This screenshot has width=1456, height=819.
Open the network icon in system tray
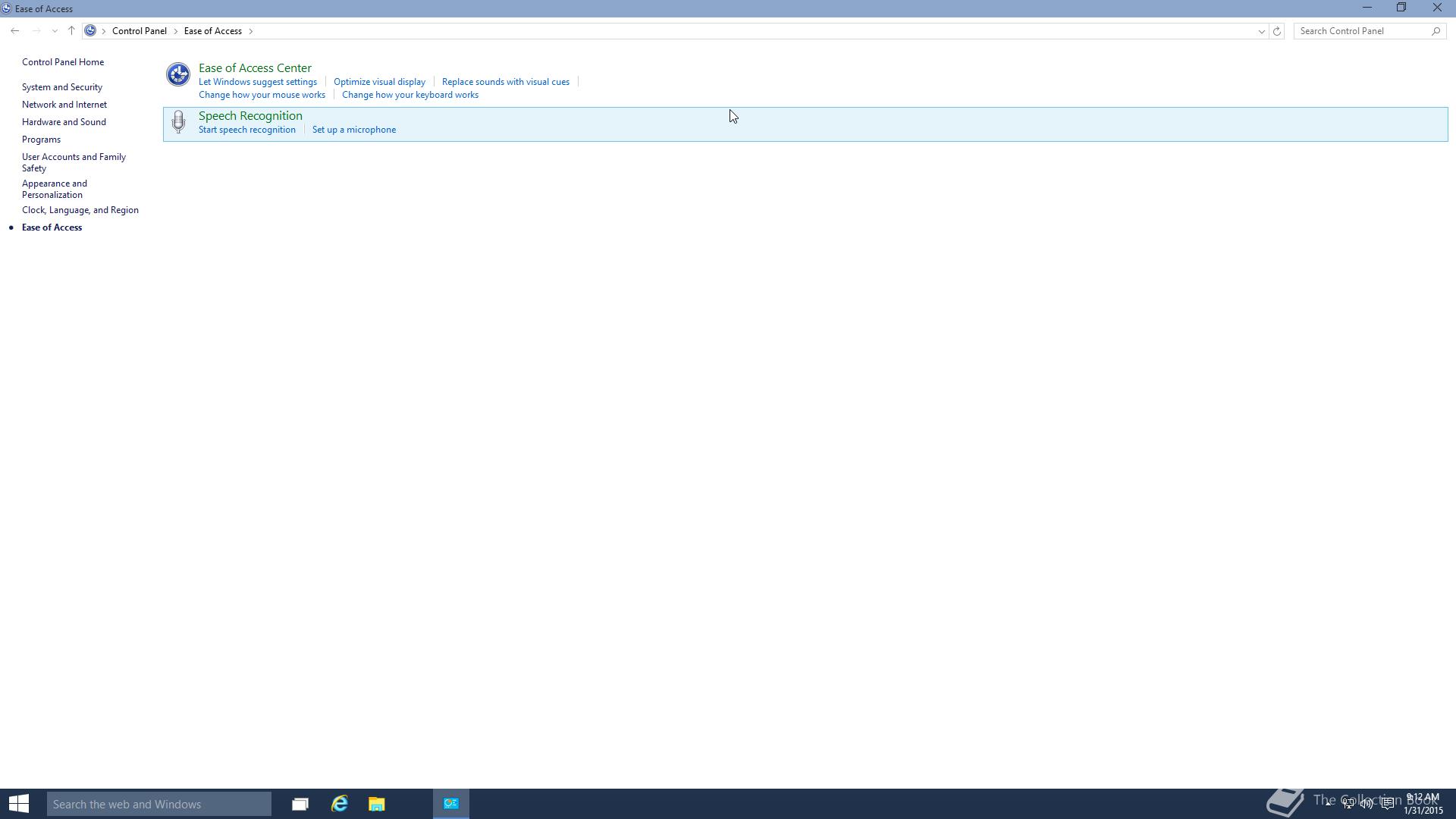click(1348, 804)
